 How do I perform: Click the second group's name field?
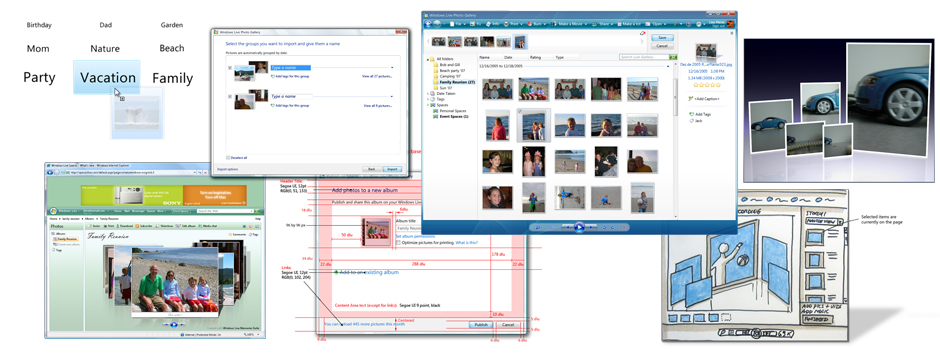291,96
